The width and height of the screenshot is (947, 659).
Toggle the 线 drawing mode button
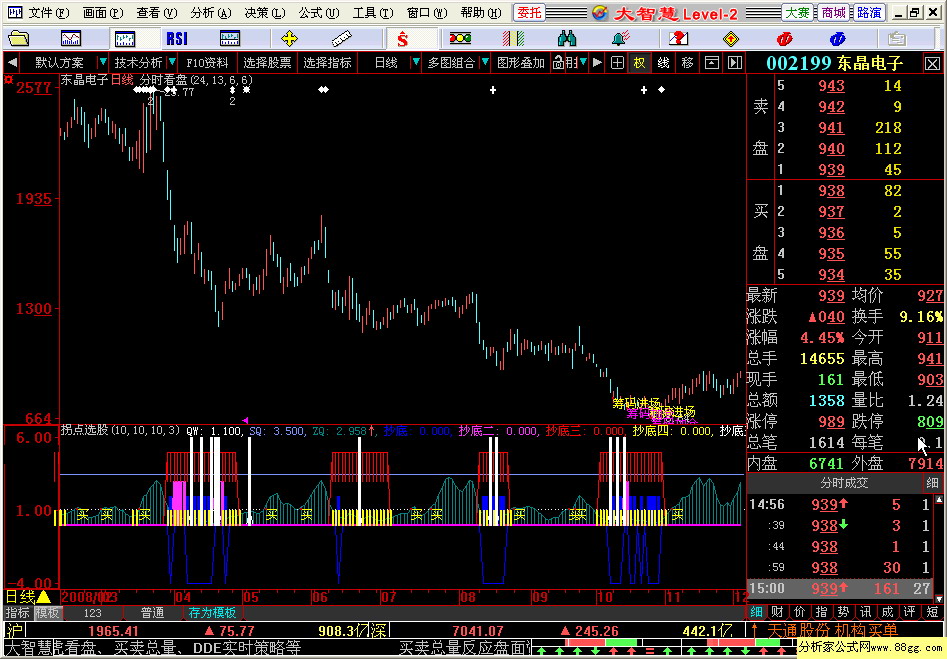point(663,62)
